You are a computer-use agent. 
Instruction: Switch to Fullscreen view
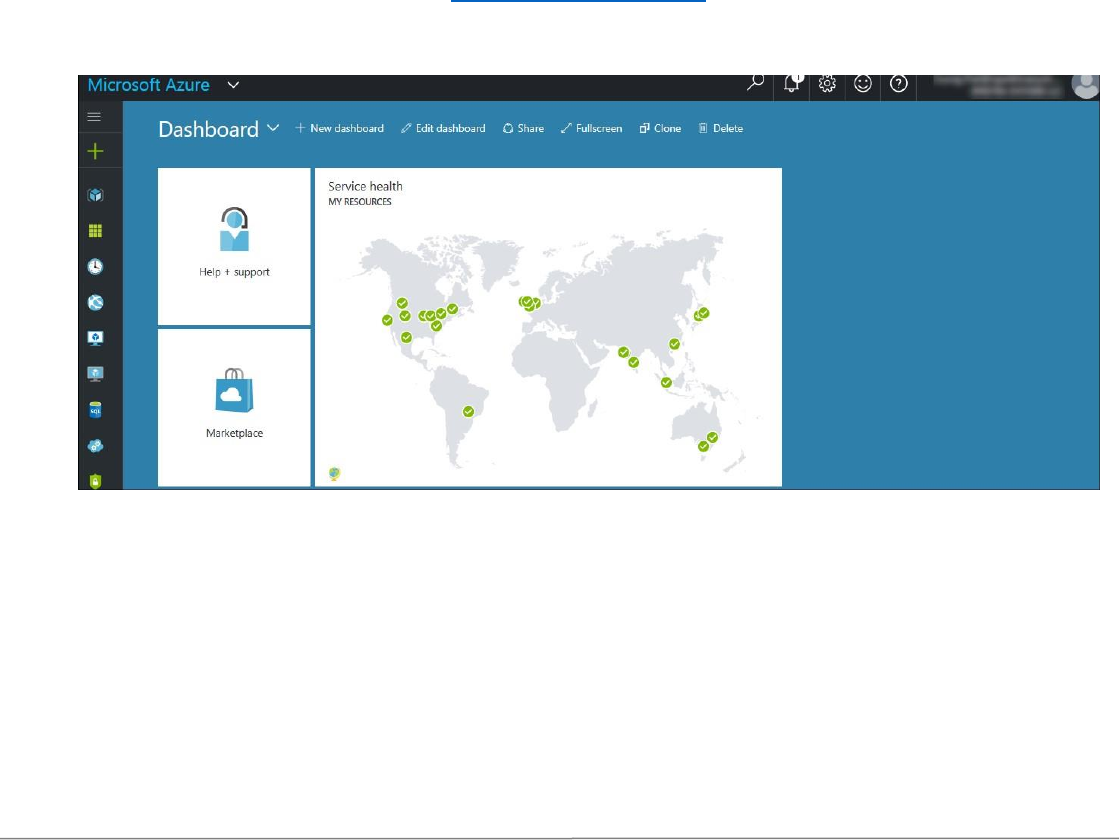click(591, 129)
